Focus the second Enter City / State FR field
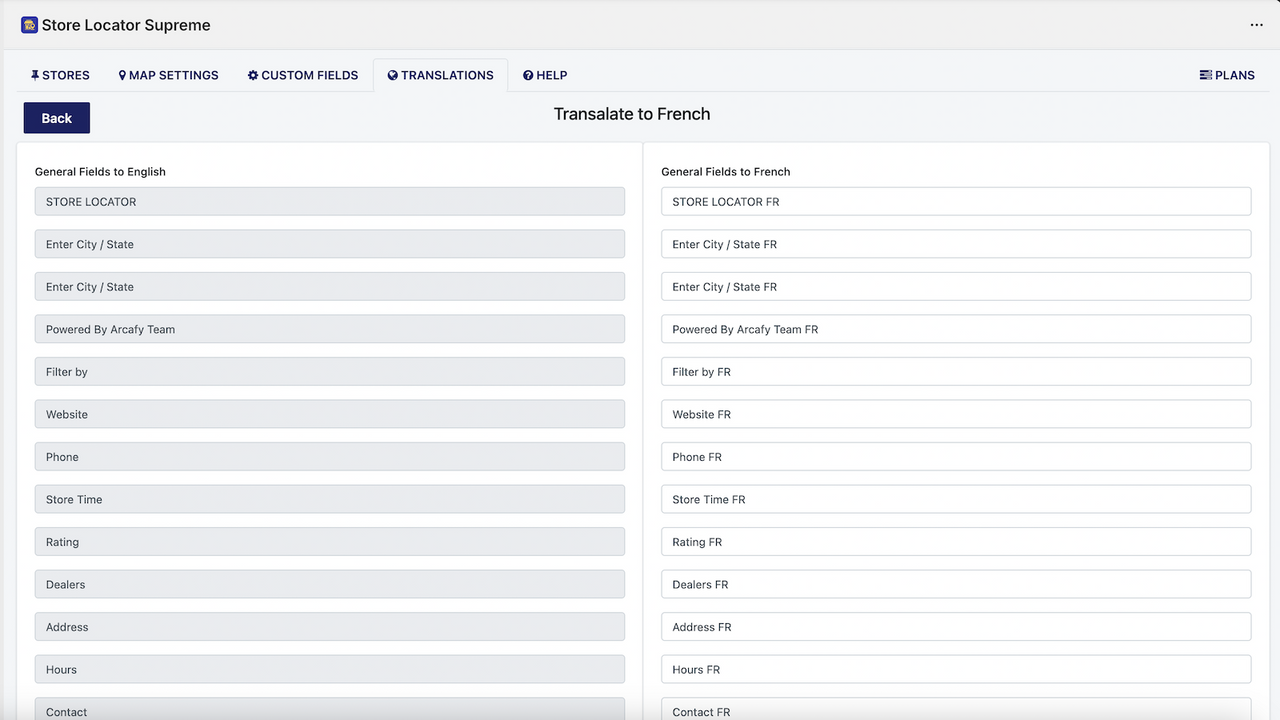 [956, 286]
